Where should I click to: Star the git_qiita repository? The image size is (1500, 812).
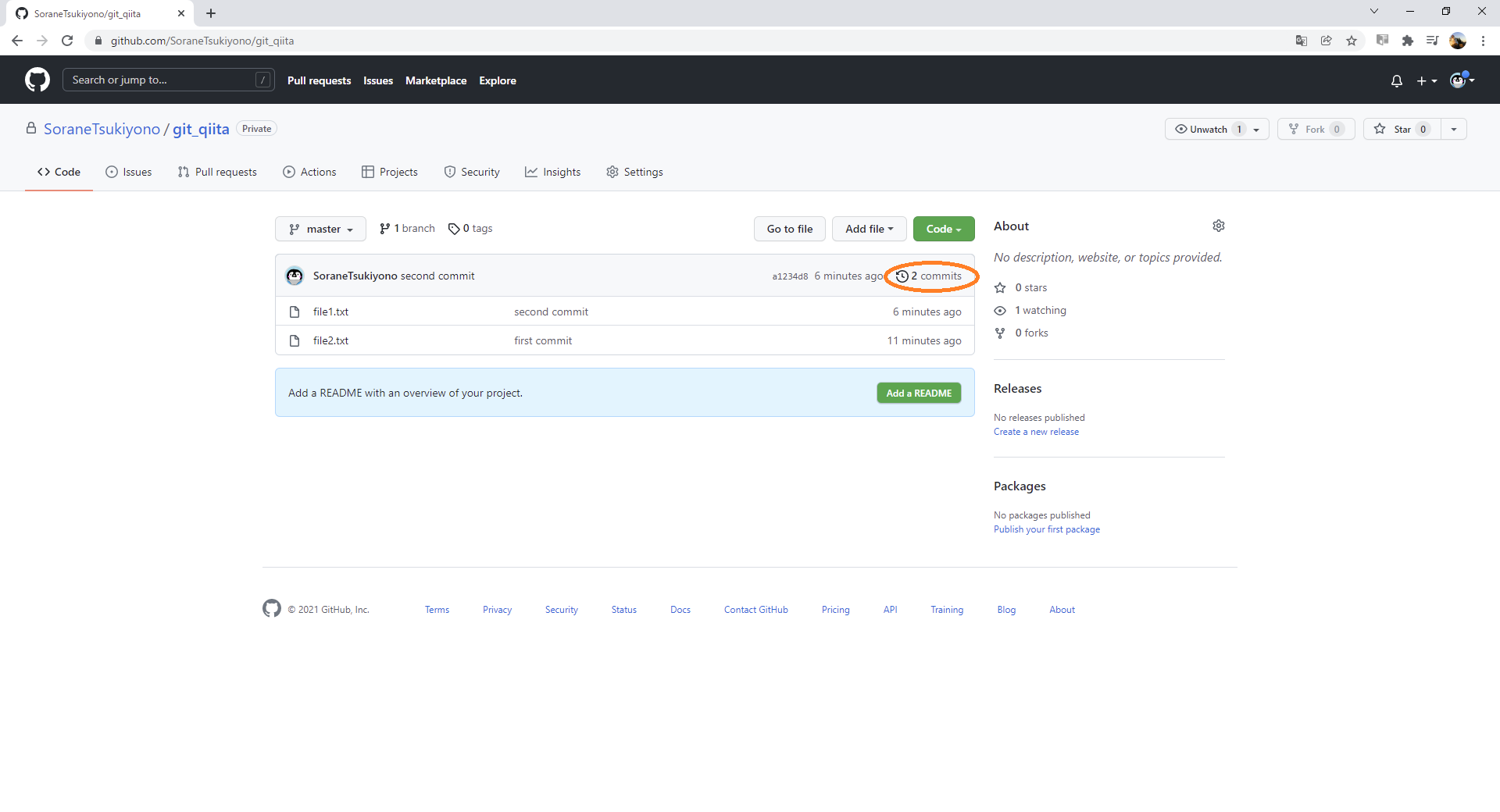1401,129
